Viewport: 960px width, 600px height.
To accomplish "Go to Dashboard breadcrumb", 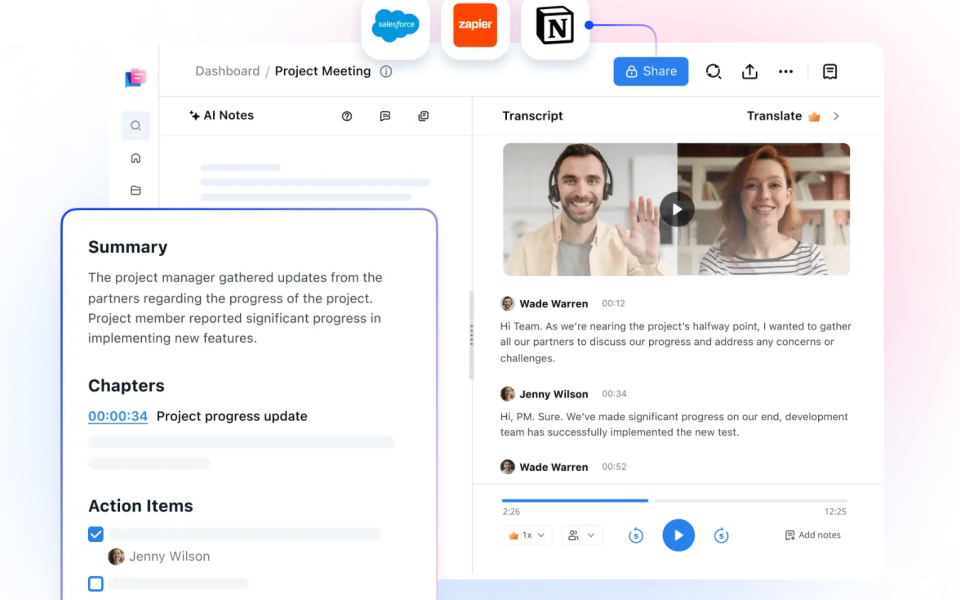I will pos(227,71).
